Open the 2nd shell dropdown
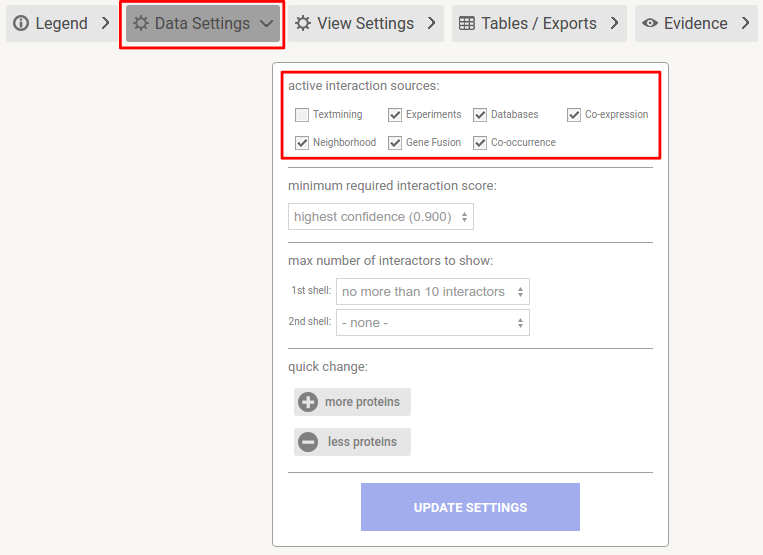The image size is (763, 555). (x=433, y=322)
